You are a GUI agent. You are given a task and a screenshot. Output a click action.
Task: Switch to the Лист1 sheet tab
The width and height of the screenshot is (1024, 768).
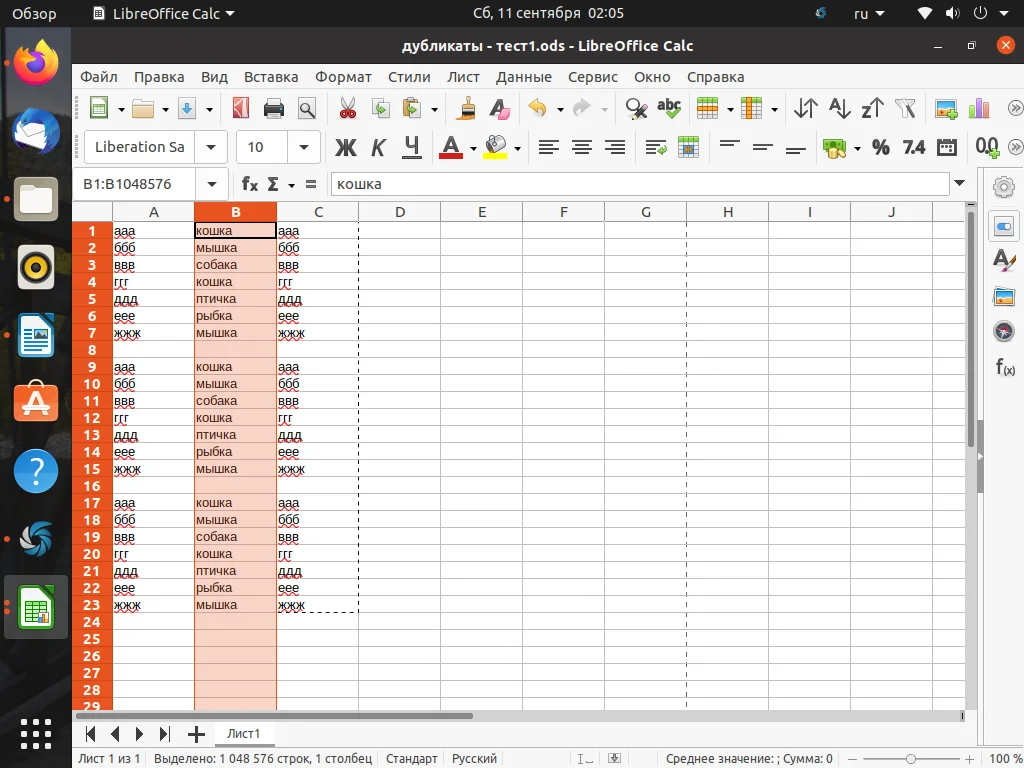pos(244,733)
